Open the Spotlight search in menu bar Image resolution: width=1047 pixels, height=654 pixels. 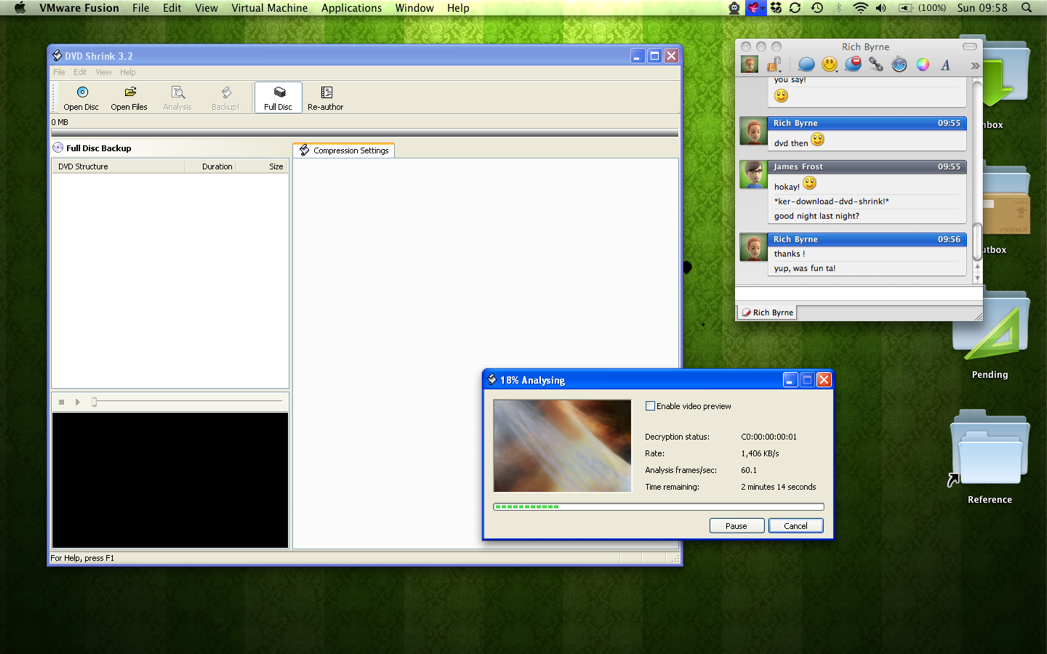pos(1027,8)
